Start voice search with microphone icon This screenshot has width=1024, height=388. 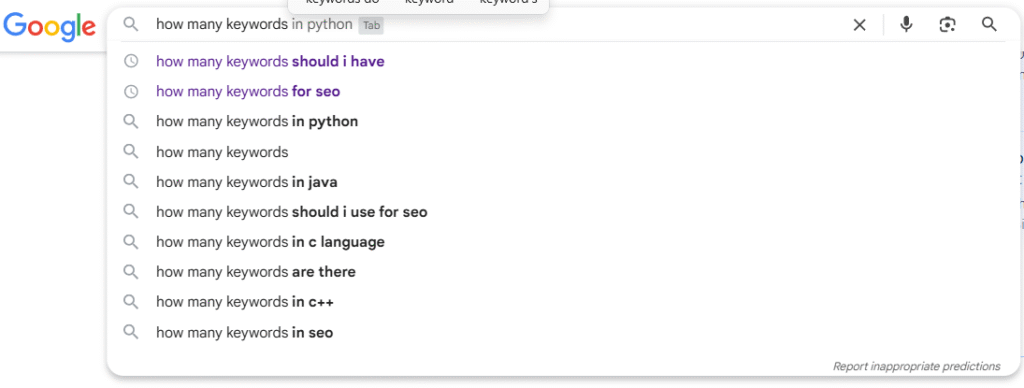pyautogui.click(x=906, y=25)
